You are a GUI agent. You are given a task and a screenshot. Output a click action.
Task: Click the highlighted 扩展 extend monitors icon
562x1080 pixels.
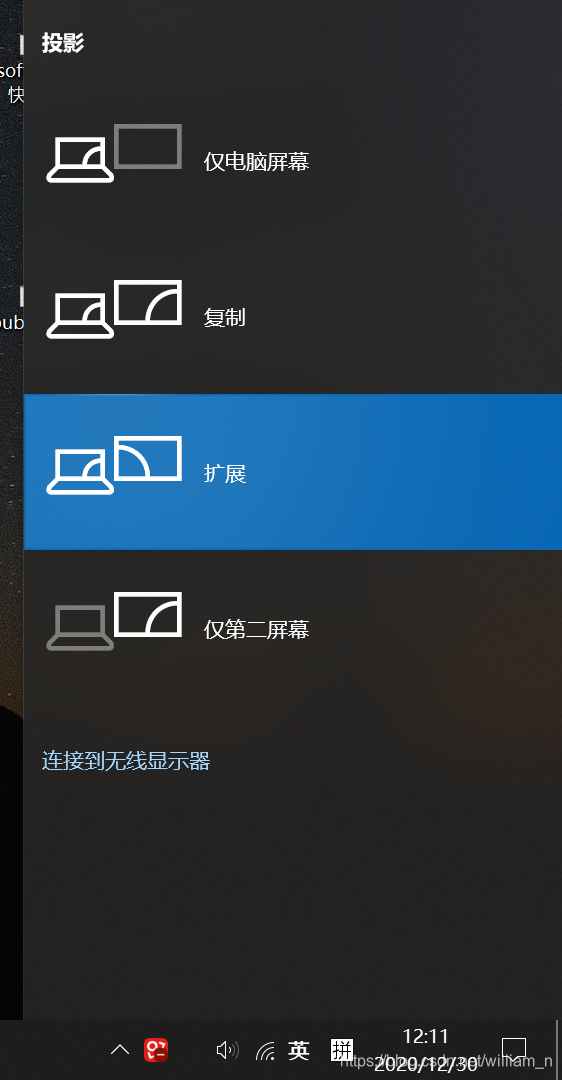tap(114, 465)
